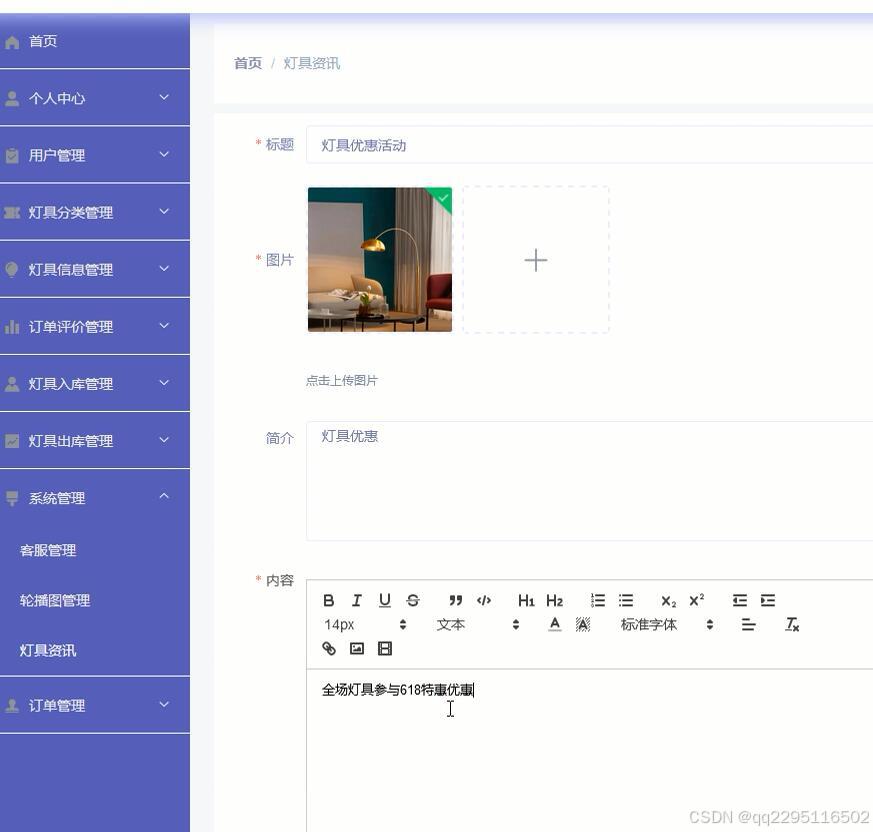
Task: Click the 个人中心 user icon
Action: [12, 99]
